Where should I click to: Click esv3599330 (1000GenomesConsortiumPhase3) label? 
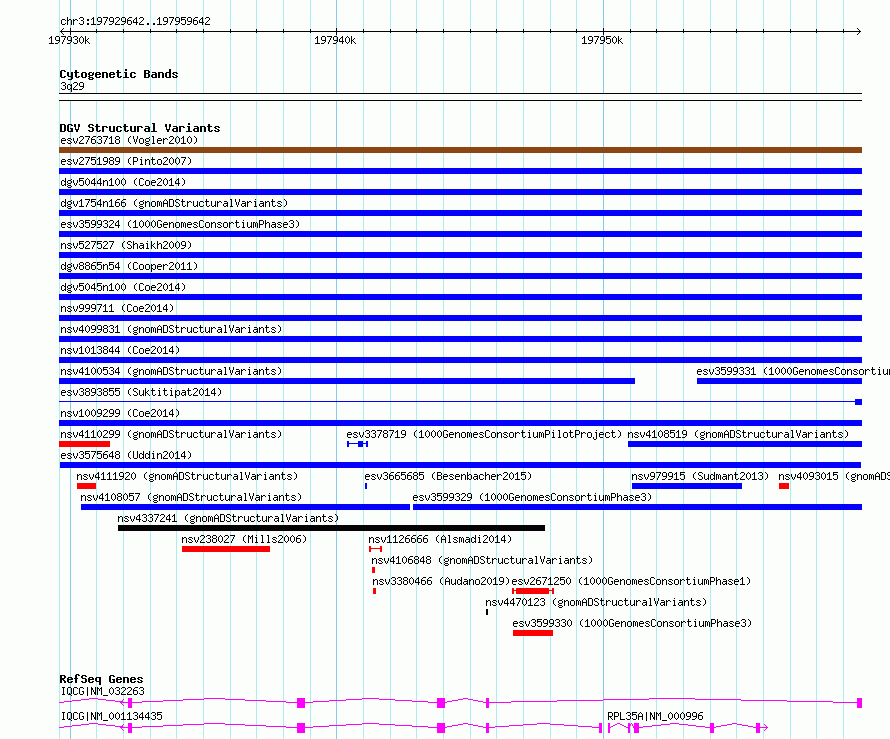pyautogui.click(x=632, y=623)
